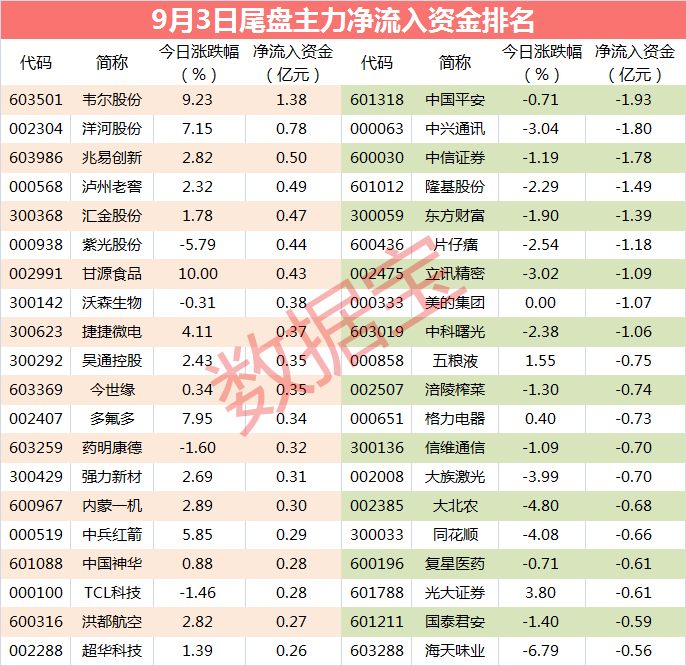Select stock name 美的集团

tap(455, 303)
